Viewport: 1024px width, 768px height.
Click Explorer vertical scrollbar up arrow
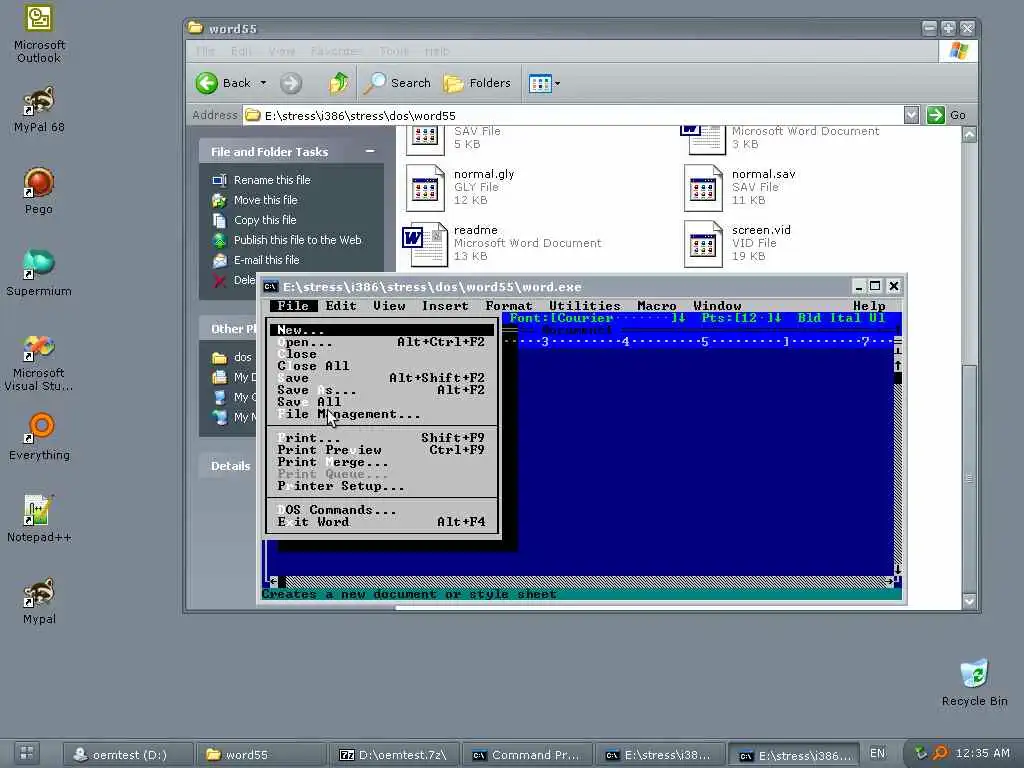(x=969, y=135)
